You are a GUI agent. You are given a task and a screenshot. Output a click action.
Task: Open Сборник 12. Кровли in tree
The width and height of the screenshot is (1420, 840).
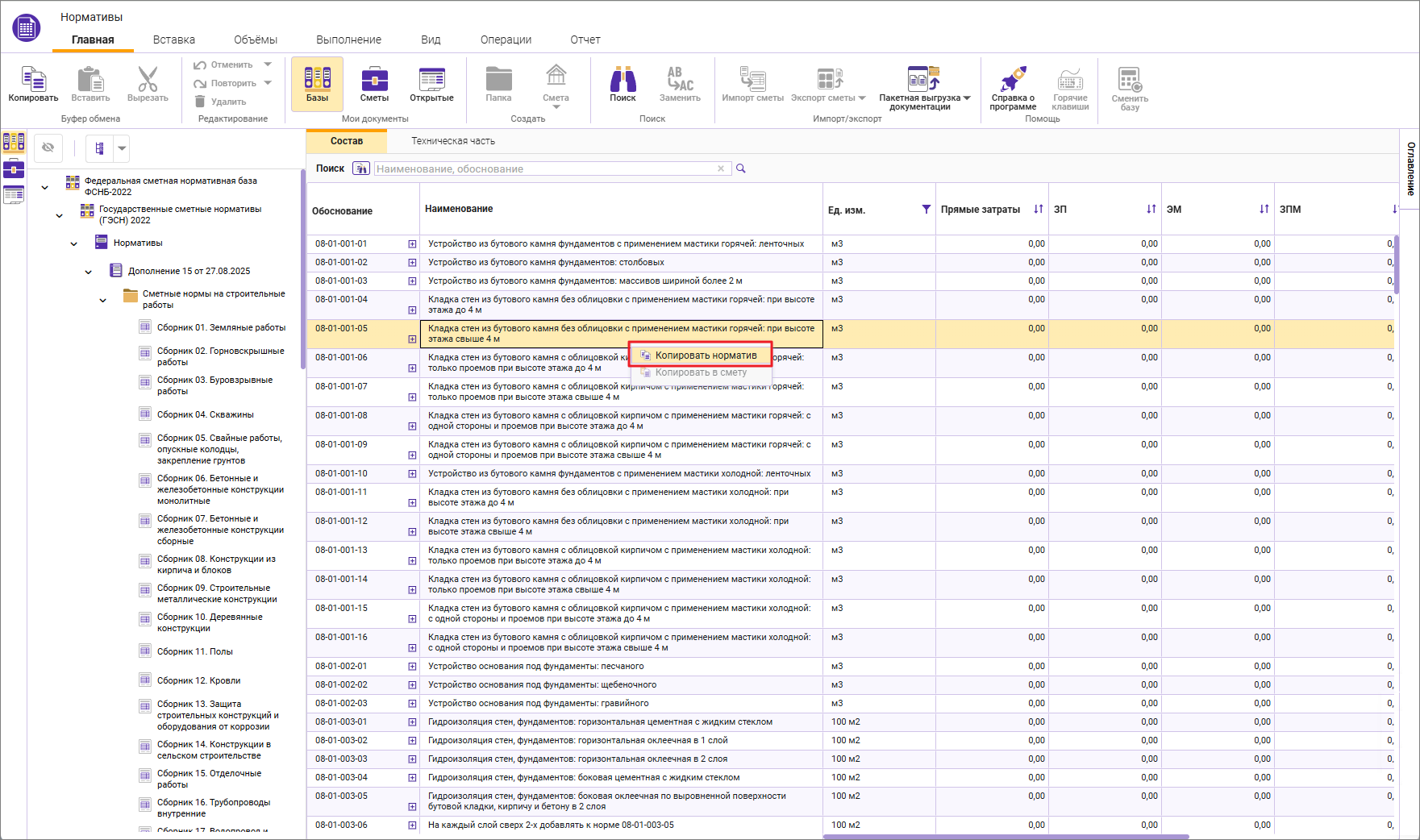[198, 680]
